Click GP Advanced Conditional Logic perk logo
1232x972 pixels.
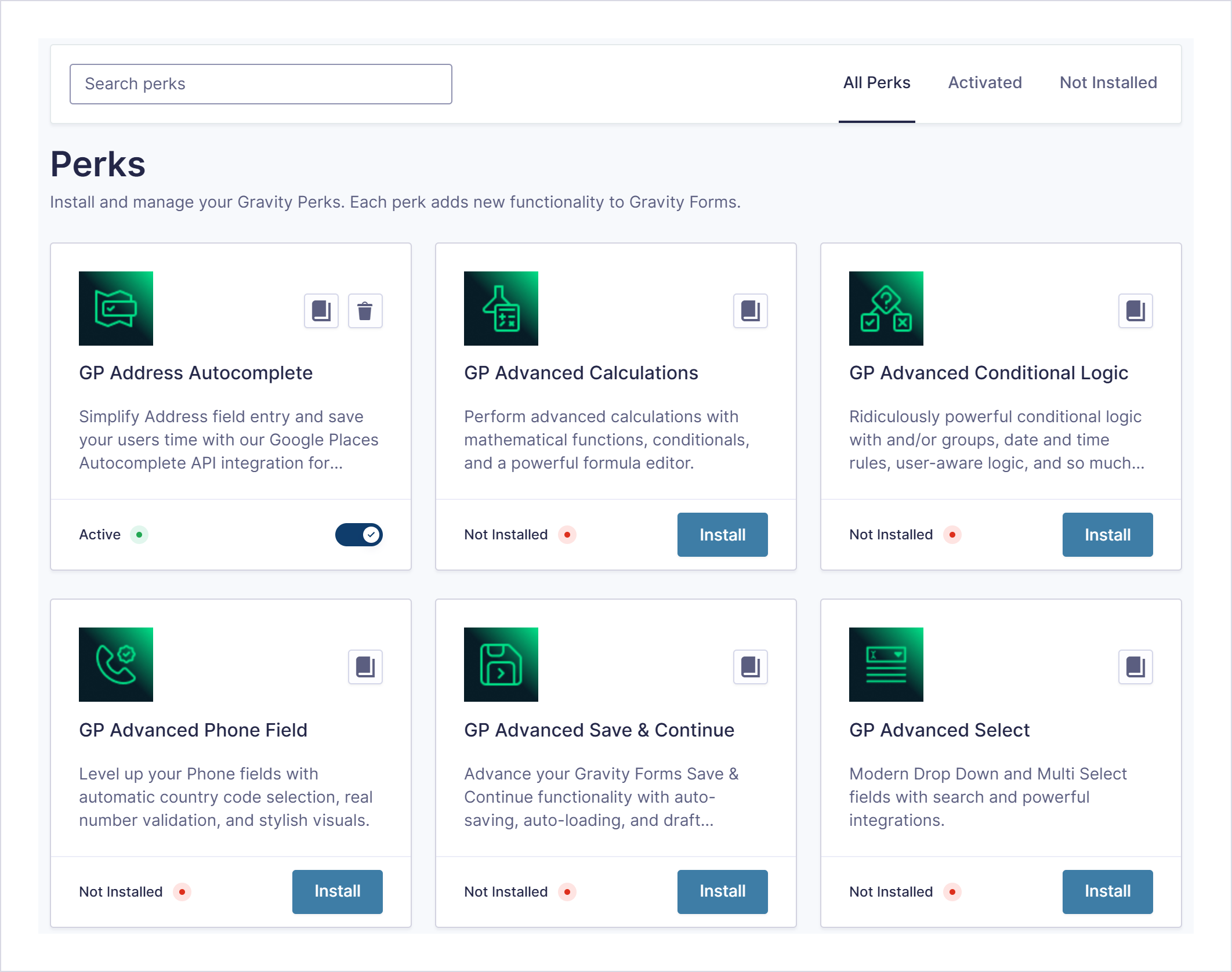coord(886,309)
